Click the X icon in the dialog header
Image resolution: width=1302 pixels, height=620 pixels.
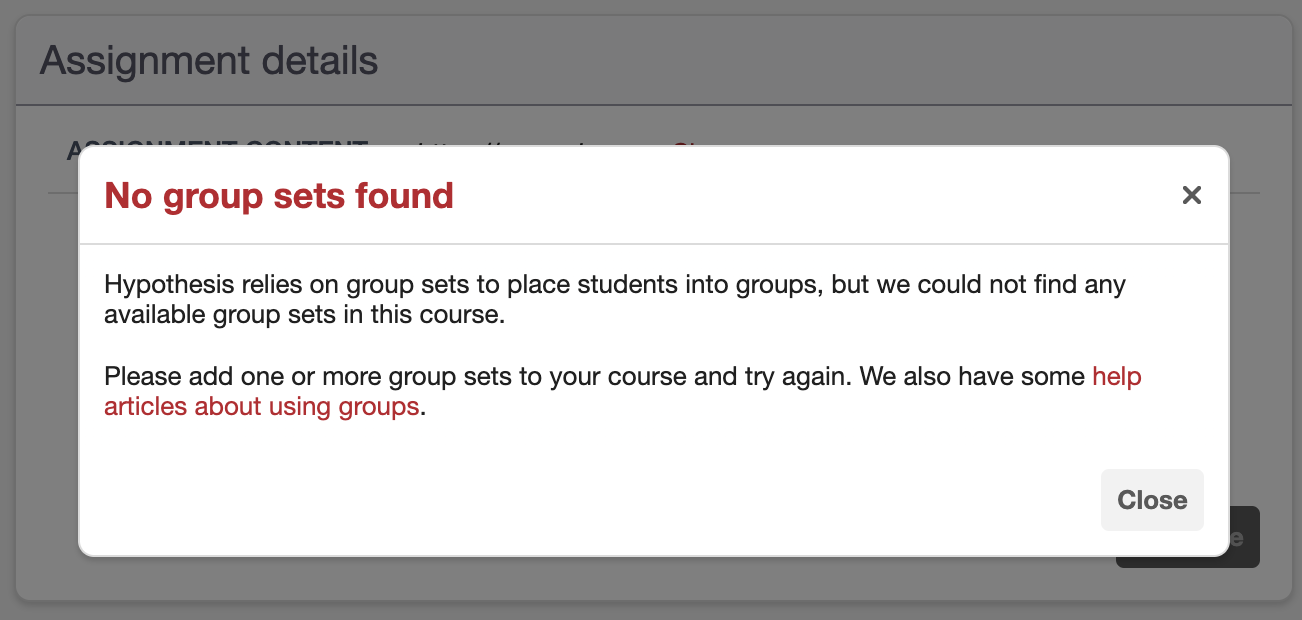click(1191, 195)
